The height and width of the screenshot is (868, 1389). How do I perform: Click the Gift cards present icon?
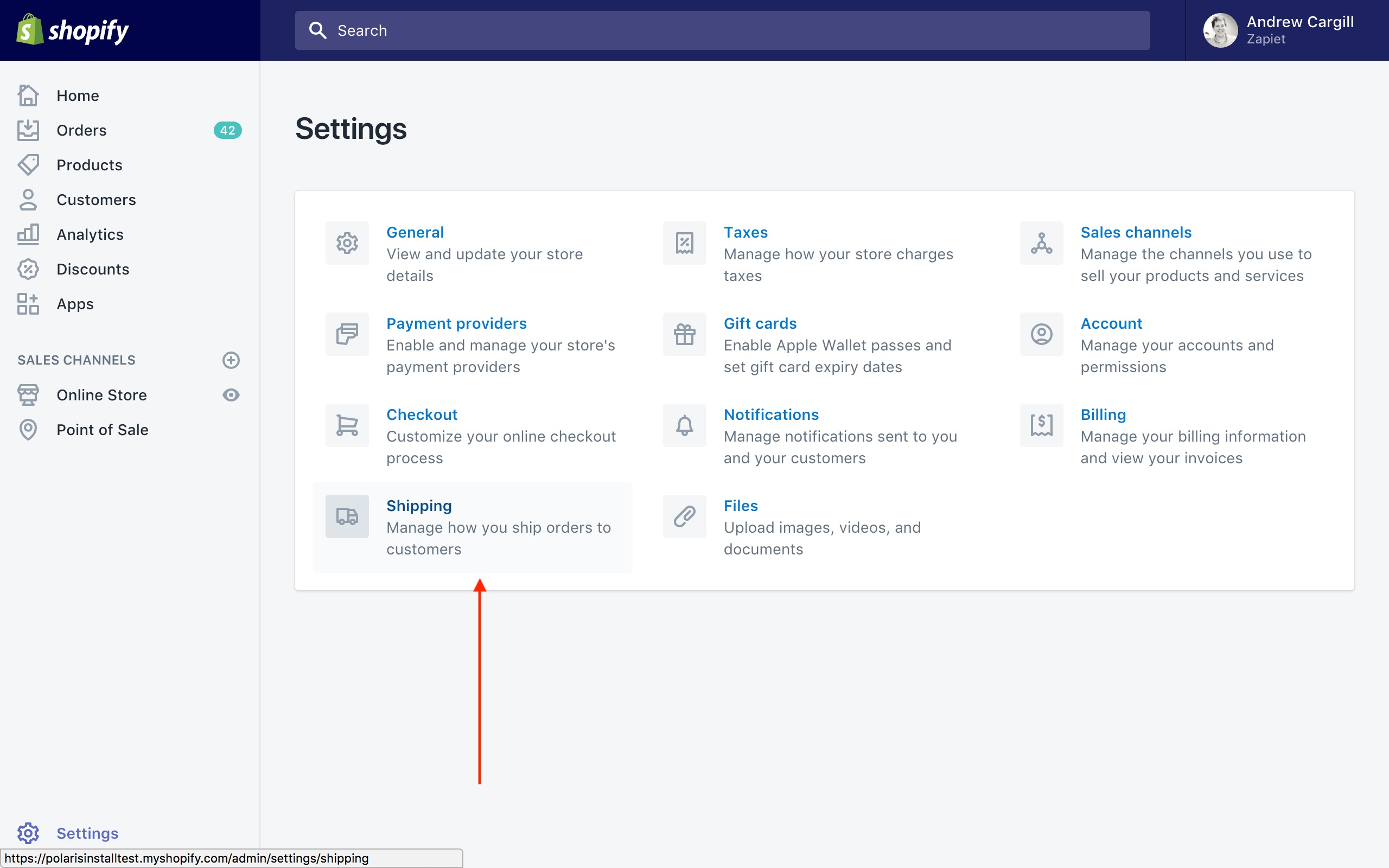[684, 334]
